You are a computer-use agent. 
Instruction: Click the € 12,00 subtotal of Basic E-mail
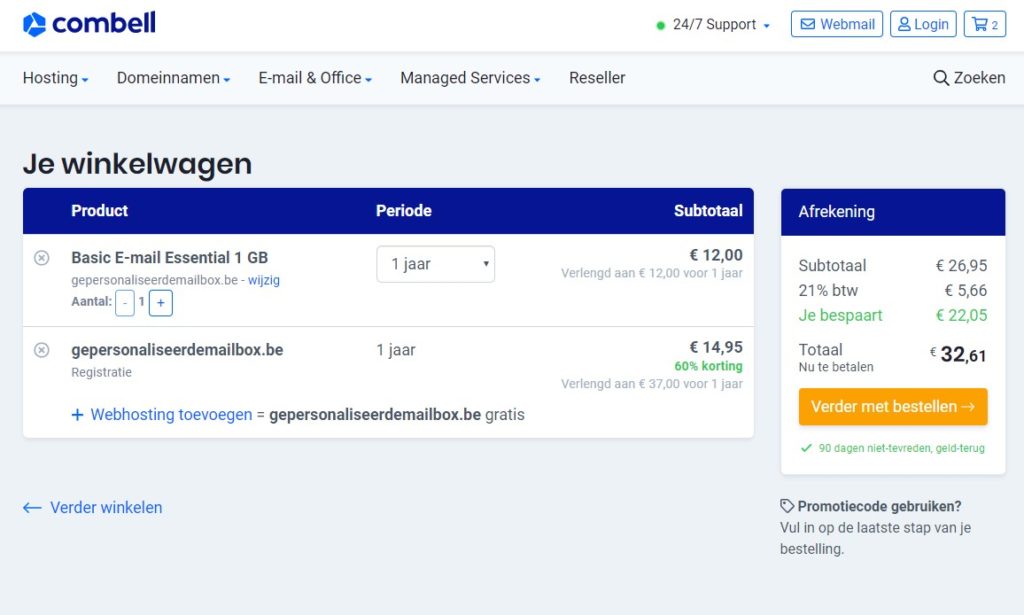point(716,255)
